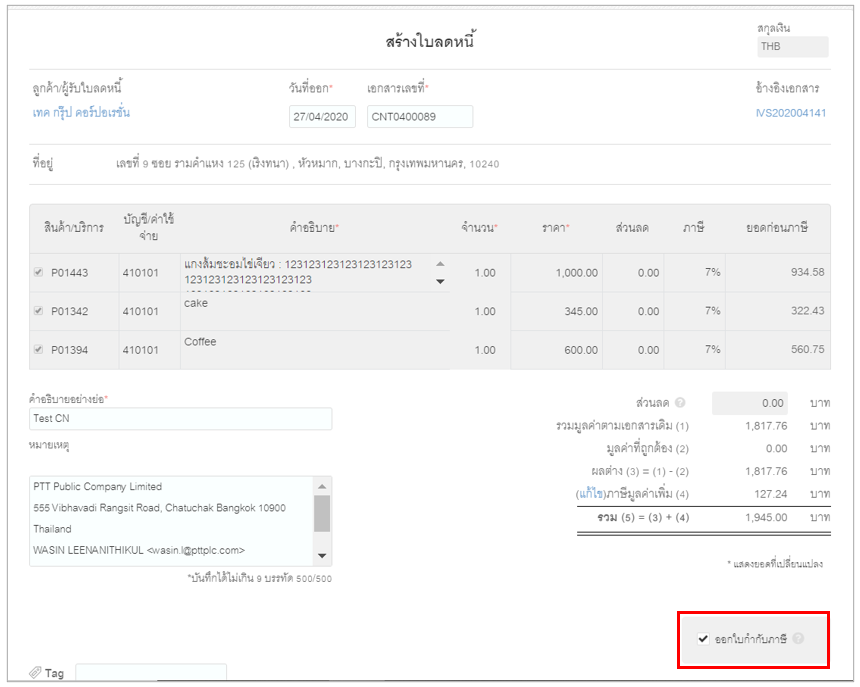Click notes box scrollbar down arrow
This screenshot has height=687, width=860.
pos(322,555)
